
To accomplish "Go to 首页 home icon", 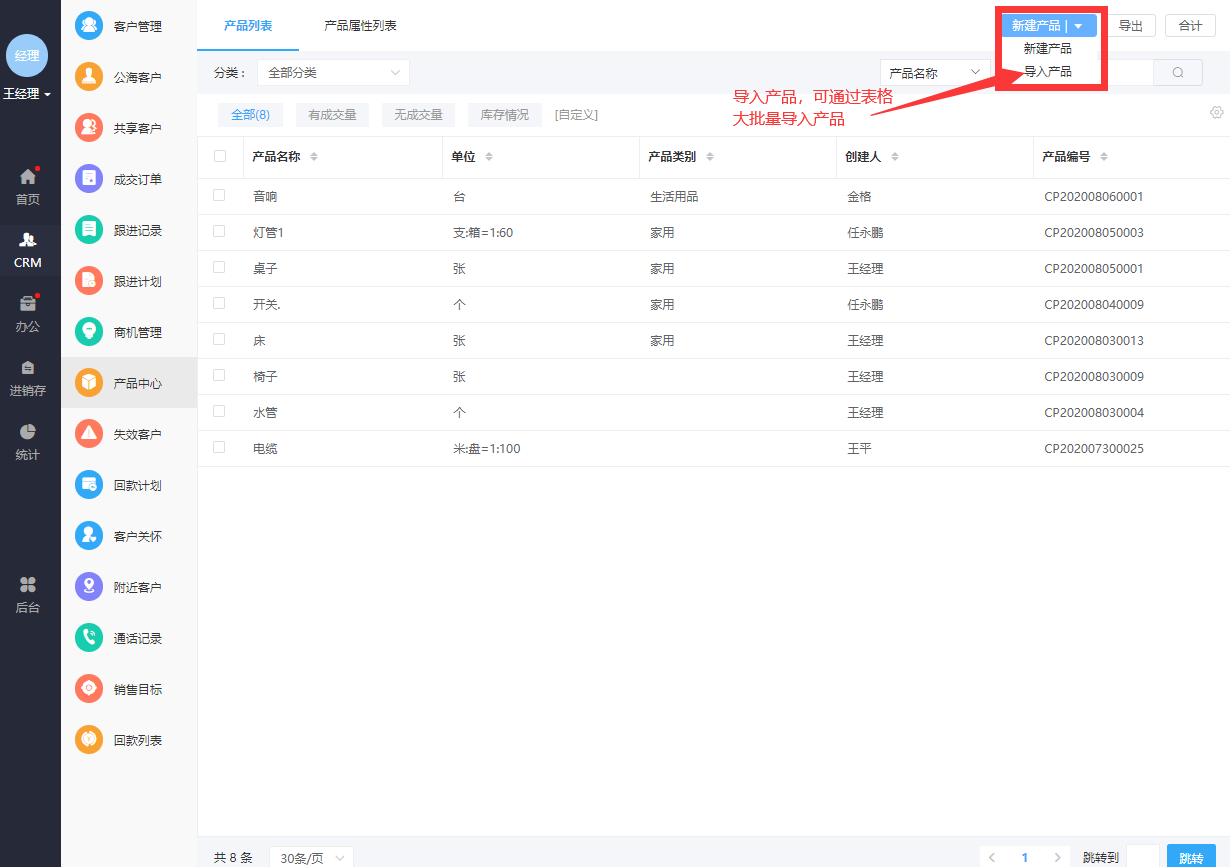I will point(28,177).
